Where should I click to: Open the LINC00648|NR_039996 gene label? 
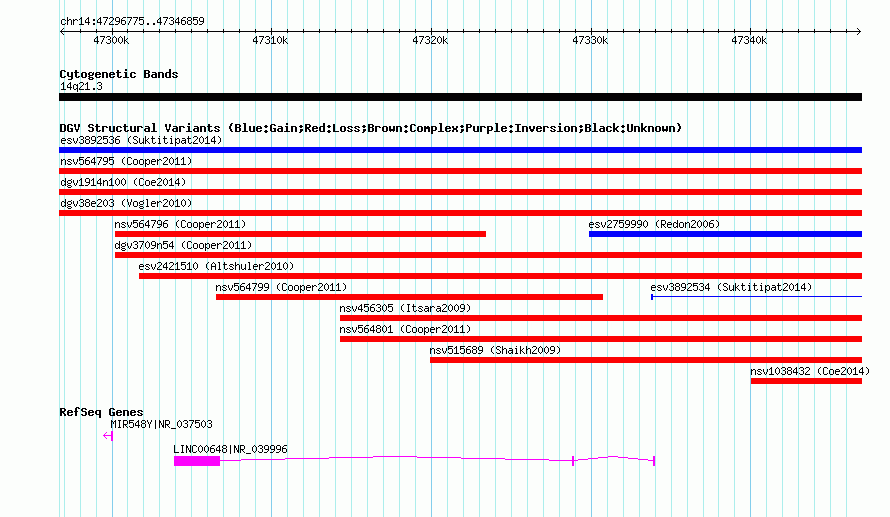pyautogui.click(x=230, y=449)
